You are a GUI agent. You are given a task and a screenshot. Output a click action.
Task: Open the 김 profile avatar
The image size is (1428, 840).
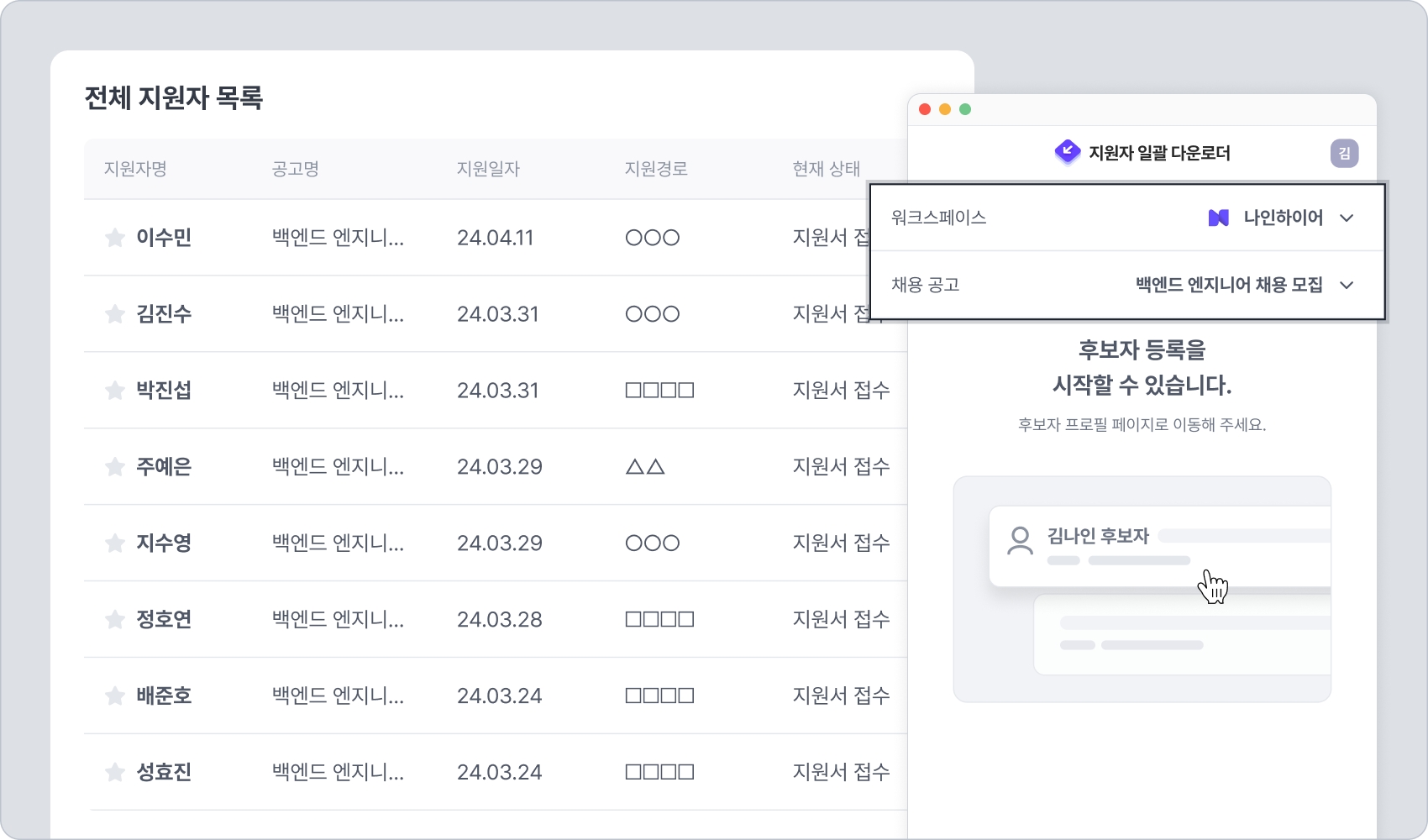coord(1344,153)
